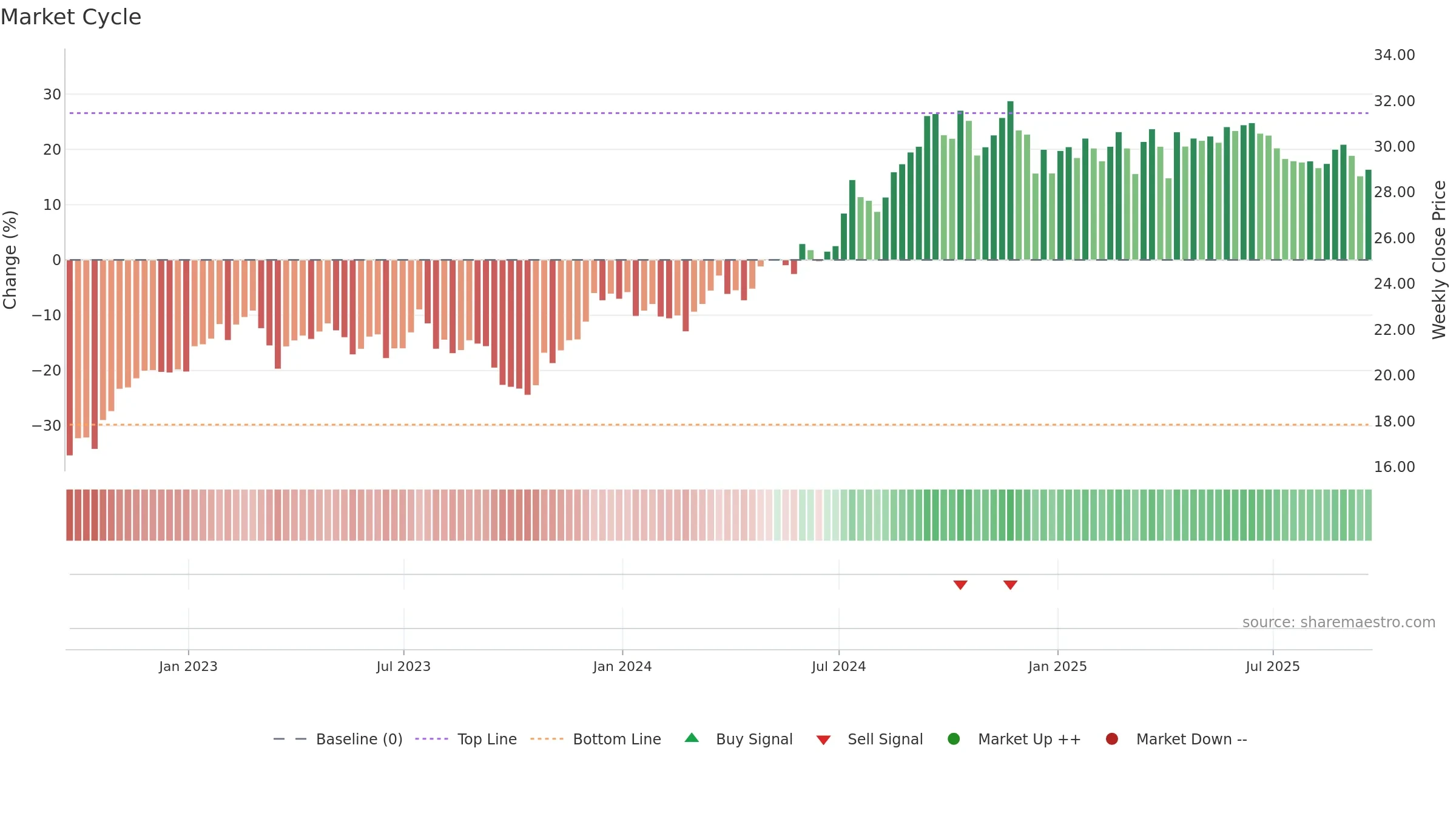Toggle the Baseline (0) legend label
The image size is (1456, 819).
tap(359, 739)
